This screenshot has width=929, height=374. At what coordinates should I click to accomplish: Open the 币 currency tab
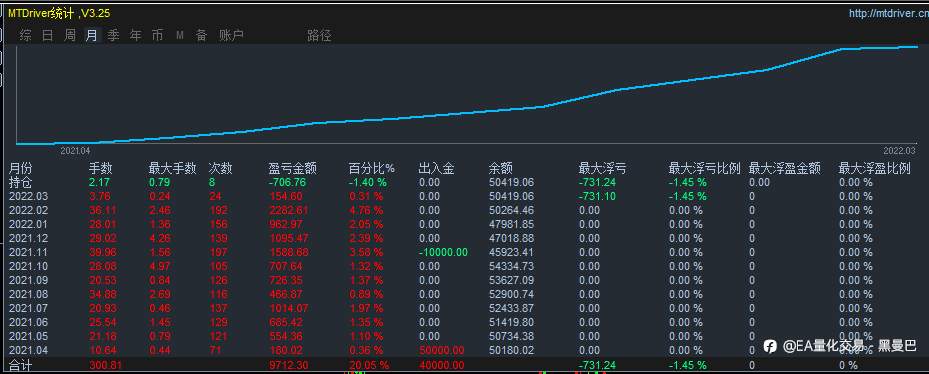158,36
